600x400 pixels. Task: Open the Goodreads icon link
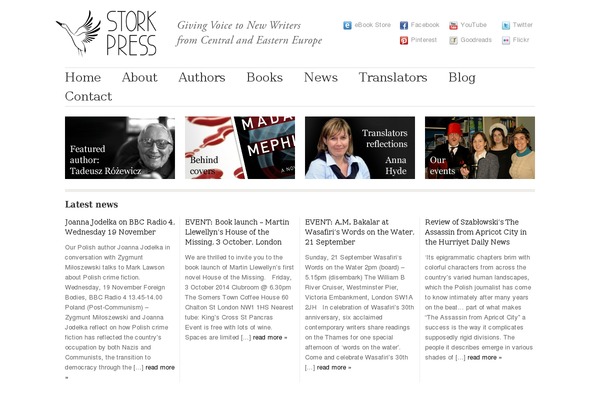coord(453,40)
